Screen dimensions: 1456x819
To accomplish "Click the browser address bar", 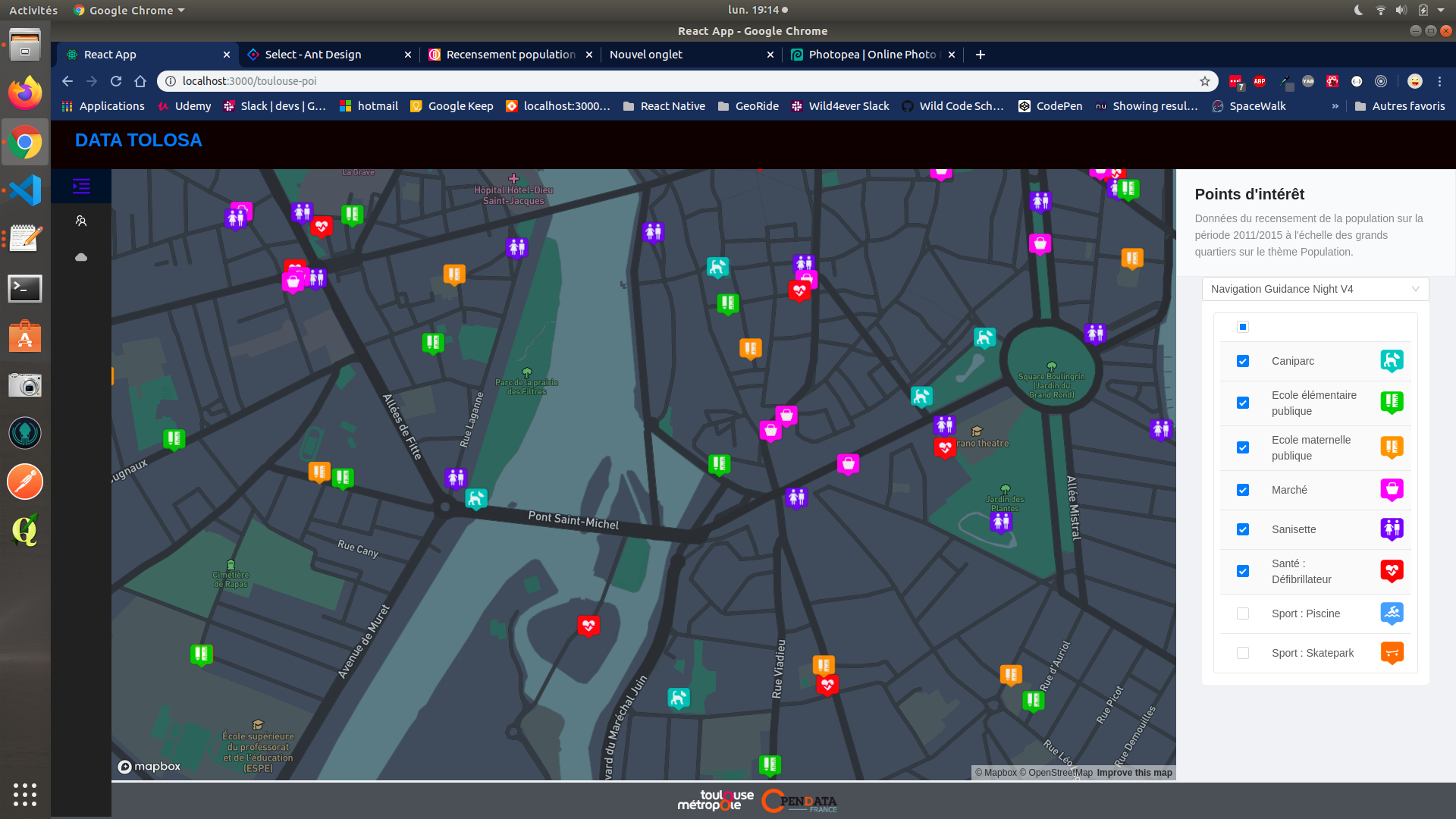I will coord(531,80).
